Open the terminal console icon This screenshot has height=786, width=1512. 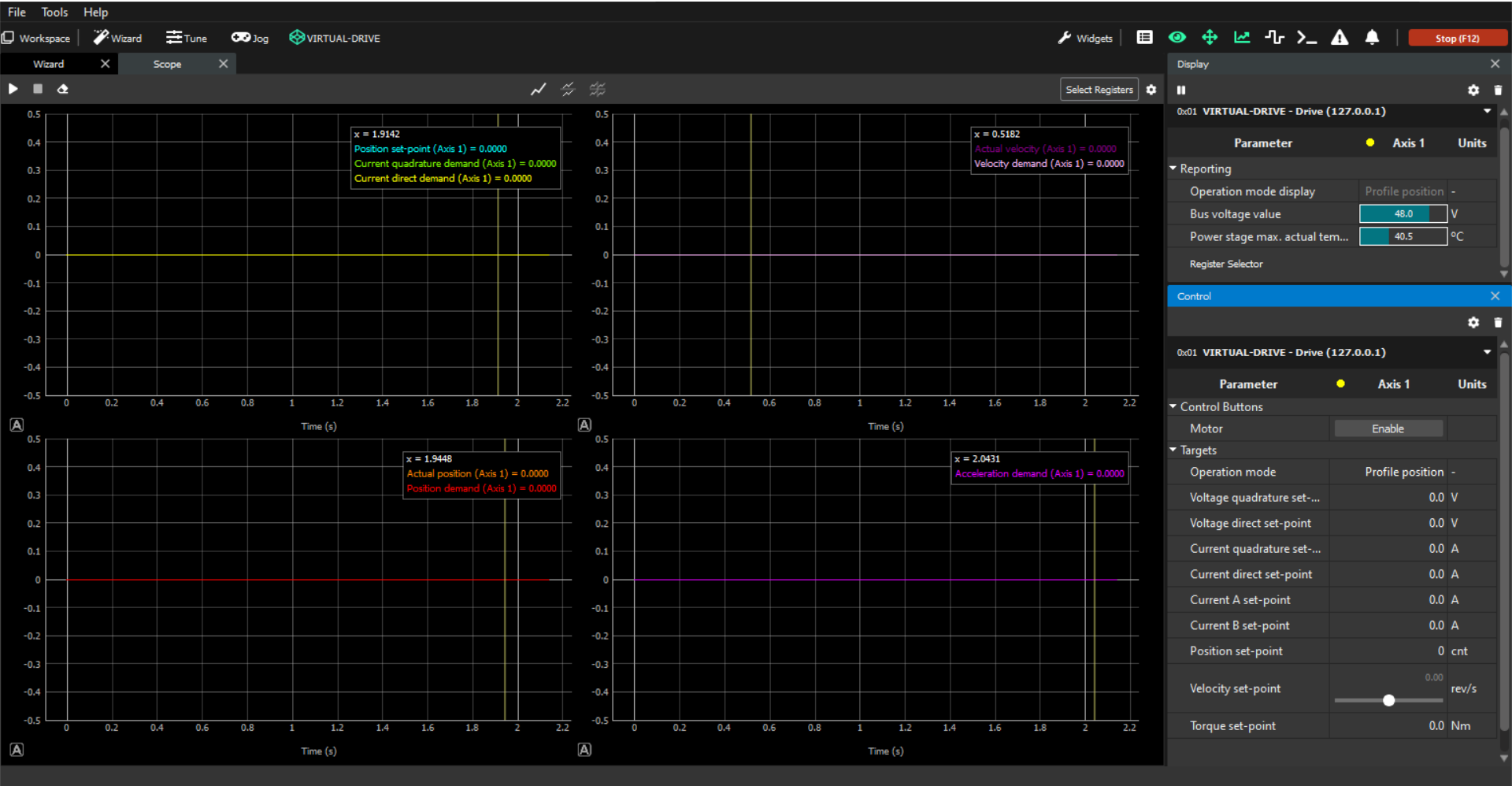point(1306,38)
